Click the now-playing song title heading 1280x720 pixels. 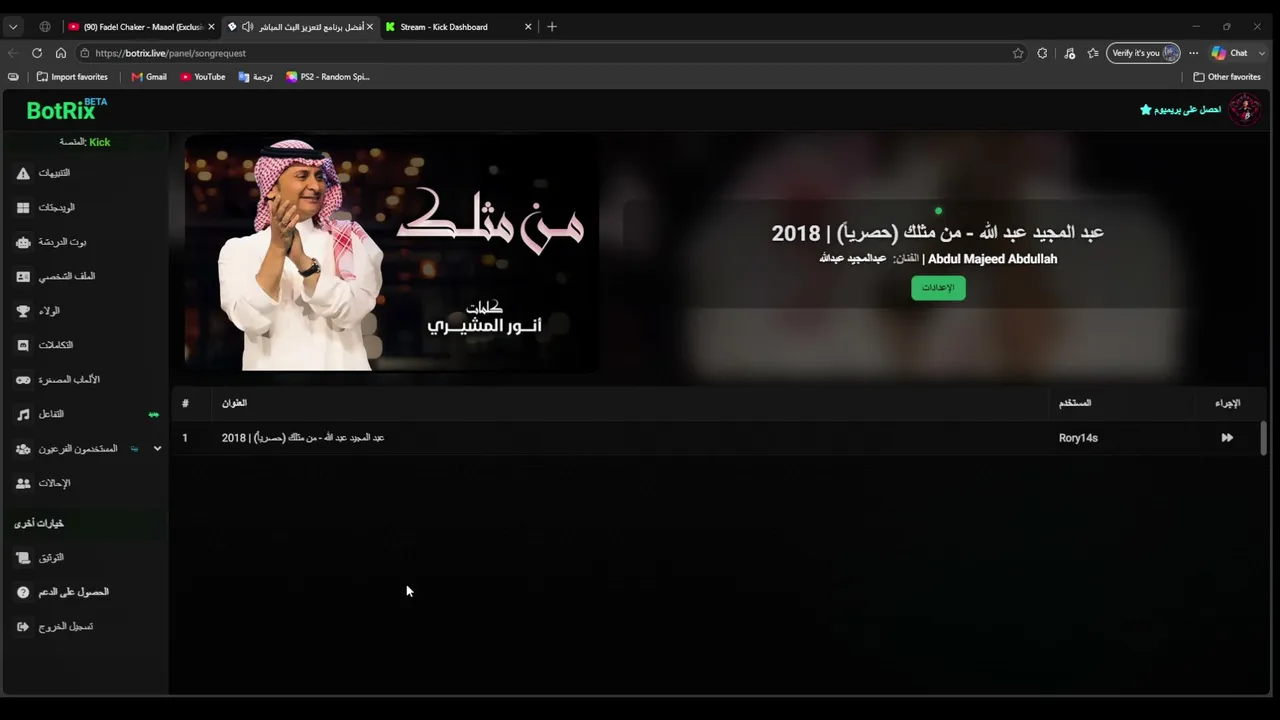tap(937, 233)
